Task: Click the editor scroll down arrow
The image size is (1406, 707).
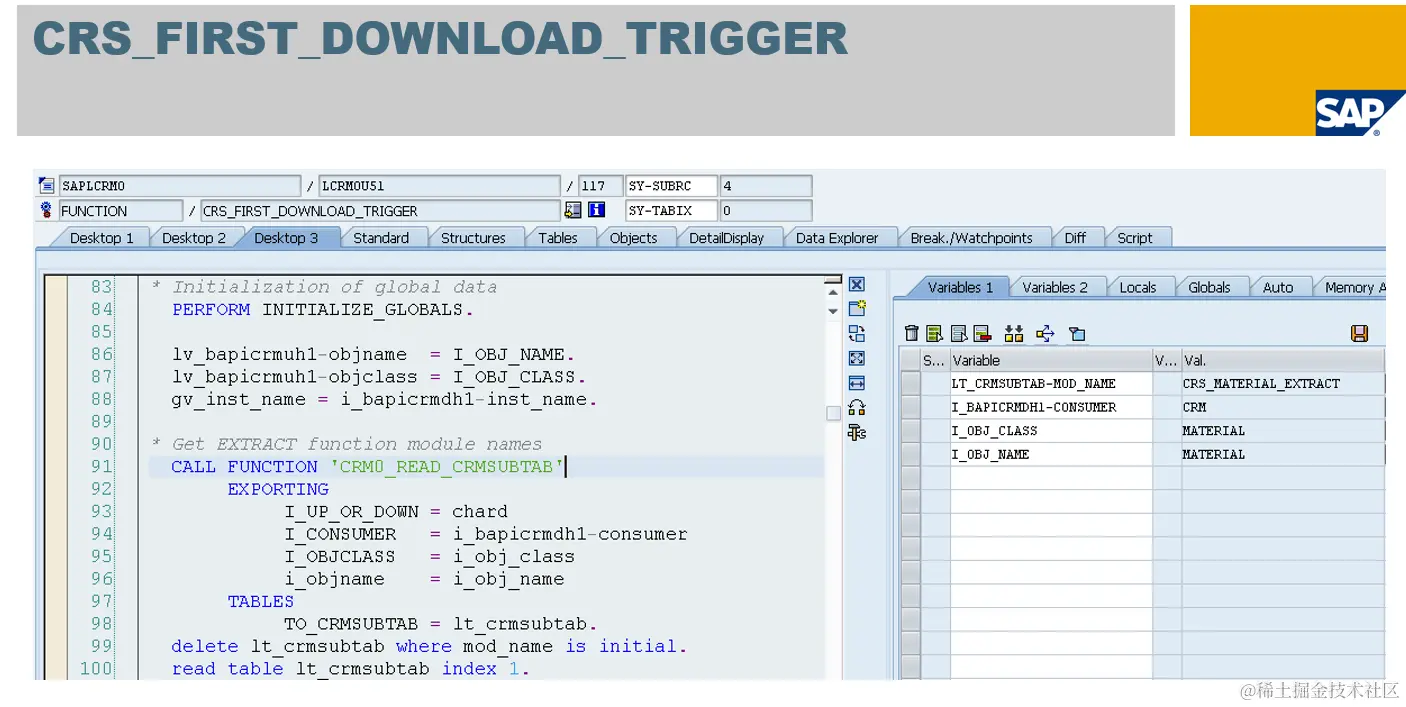Action: [x=833, y=311]
